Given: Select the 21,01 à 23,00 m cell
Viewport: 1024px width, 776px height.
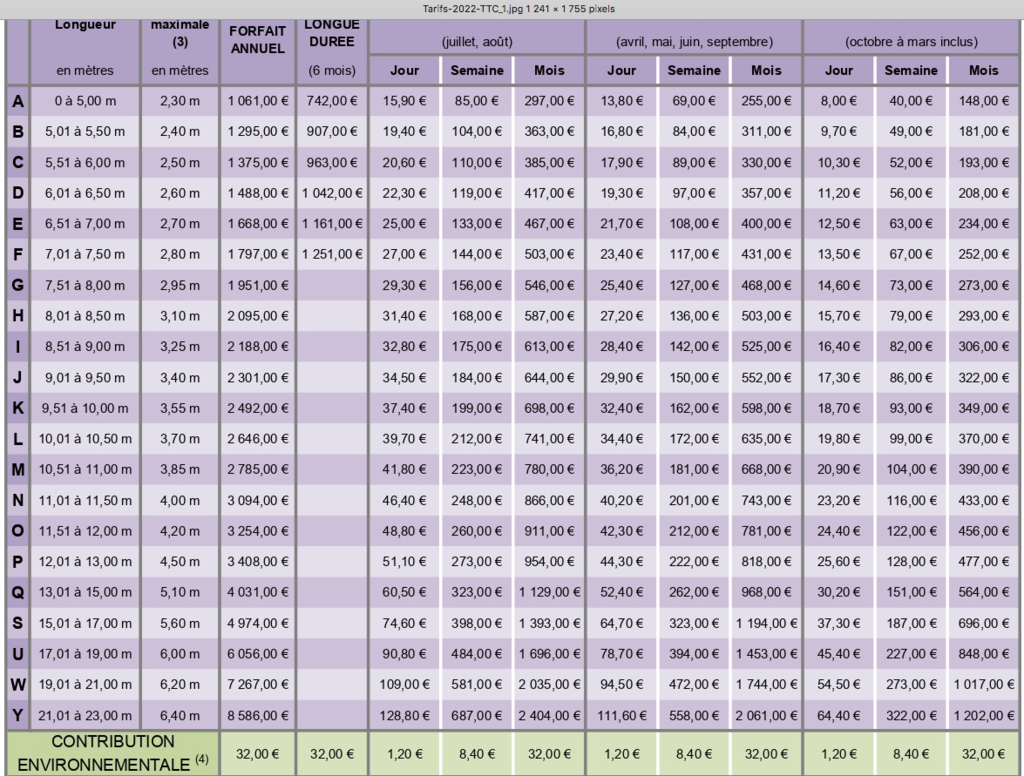Looking at the screenshot, I should pos(85,716).
